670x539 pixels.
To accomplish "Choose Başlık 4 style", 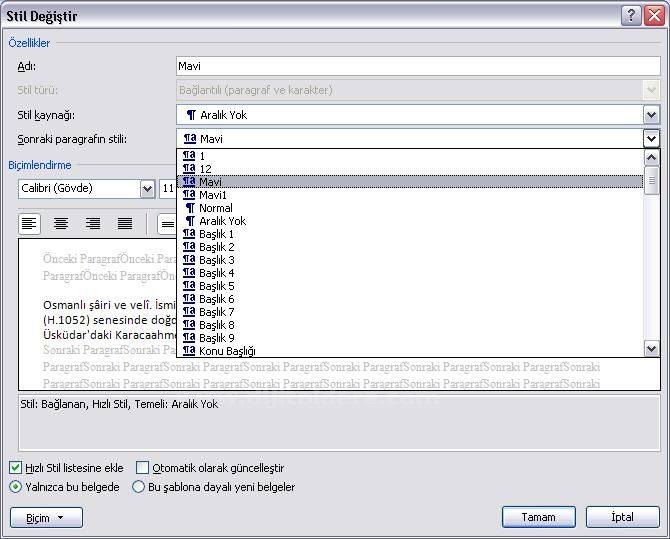I will coord(410,273).
